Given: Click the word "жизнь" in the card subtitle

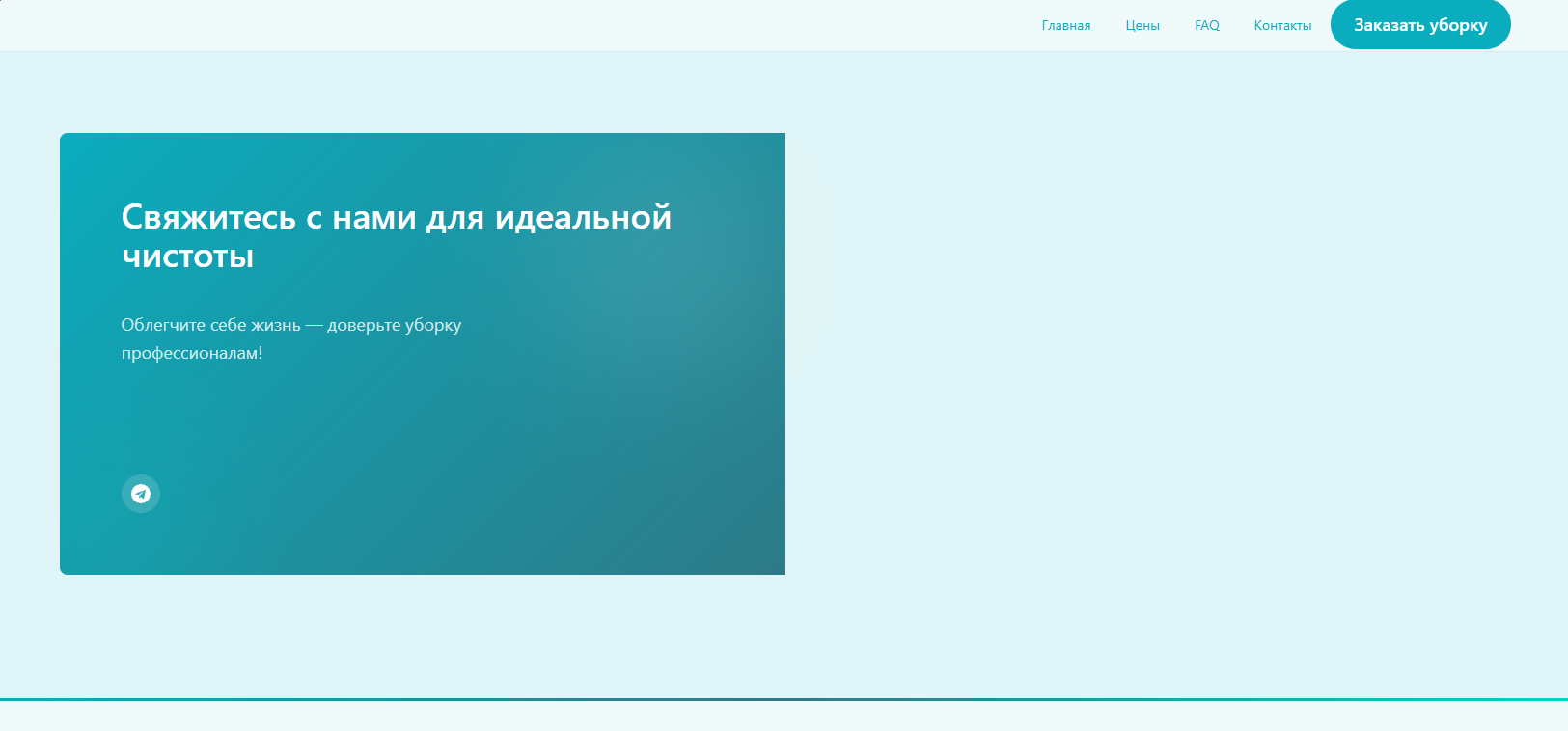Looking at the screenshot, I should coord(276,325).
